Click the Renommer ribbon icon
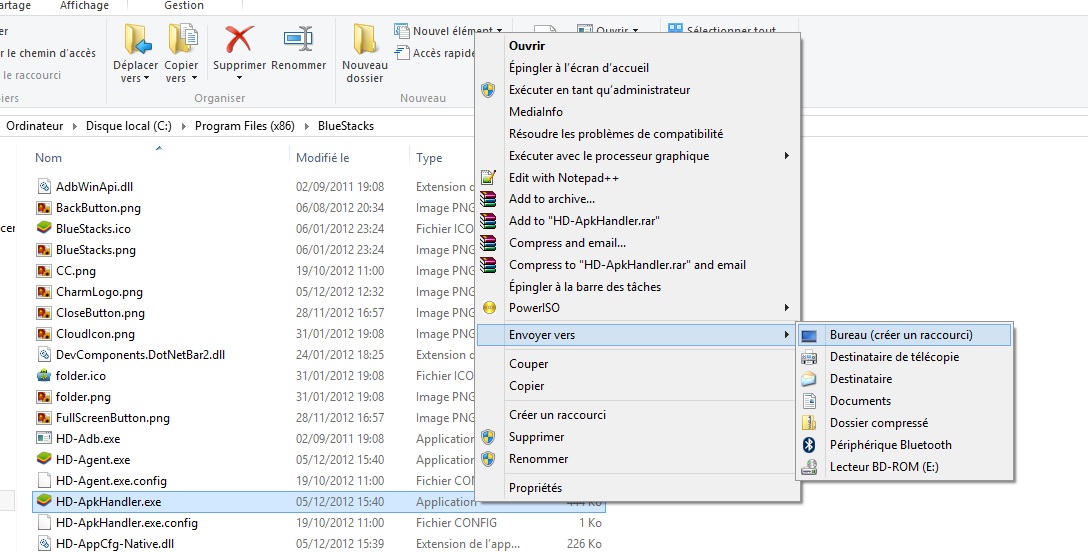1088x552 pixels. (x=299, y=40)
